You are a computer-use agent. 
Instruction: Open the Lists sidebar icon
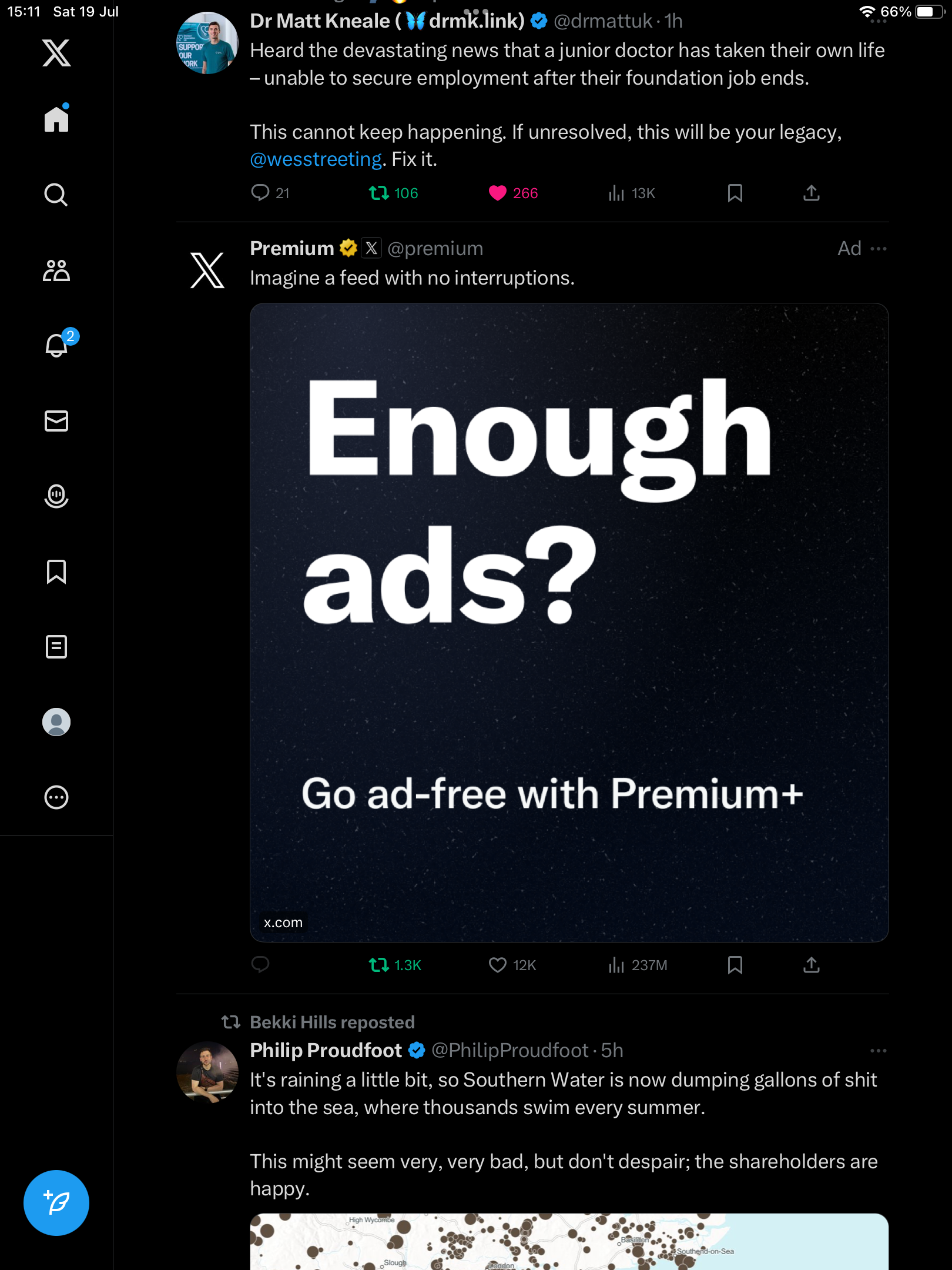point(56,647)
